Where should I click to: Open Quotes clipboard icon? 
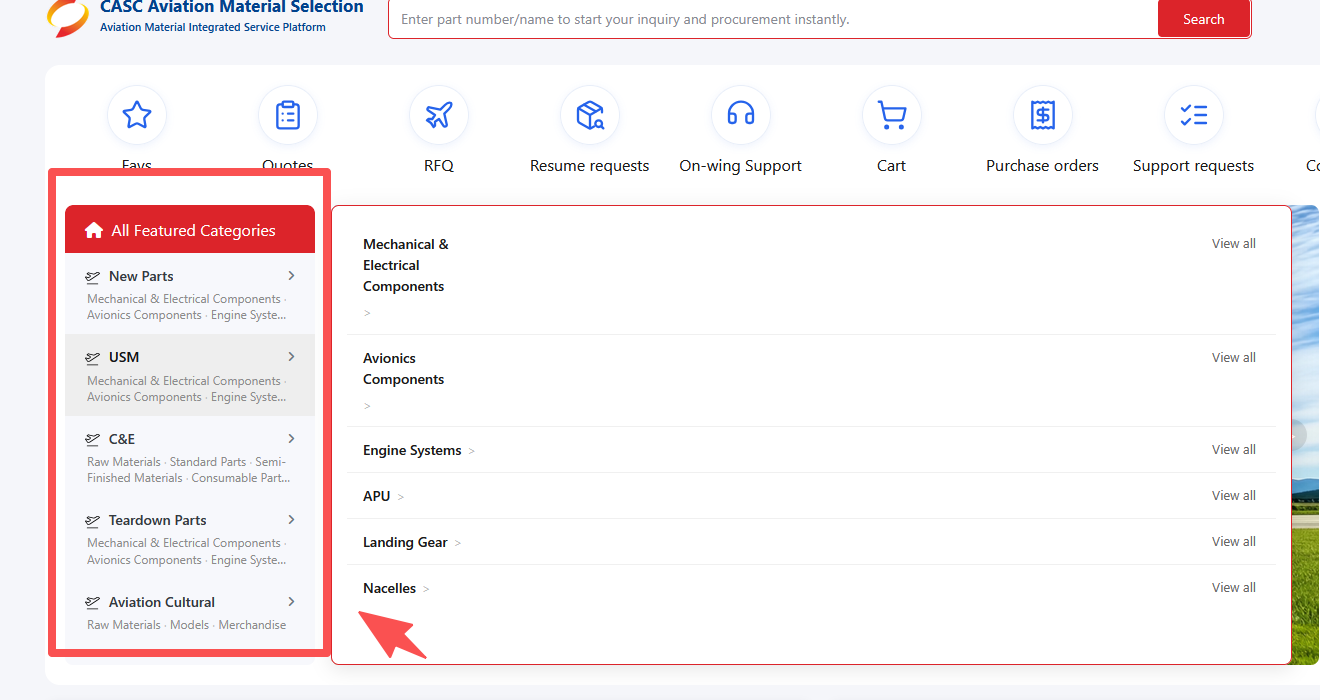coord(288,115)
